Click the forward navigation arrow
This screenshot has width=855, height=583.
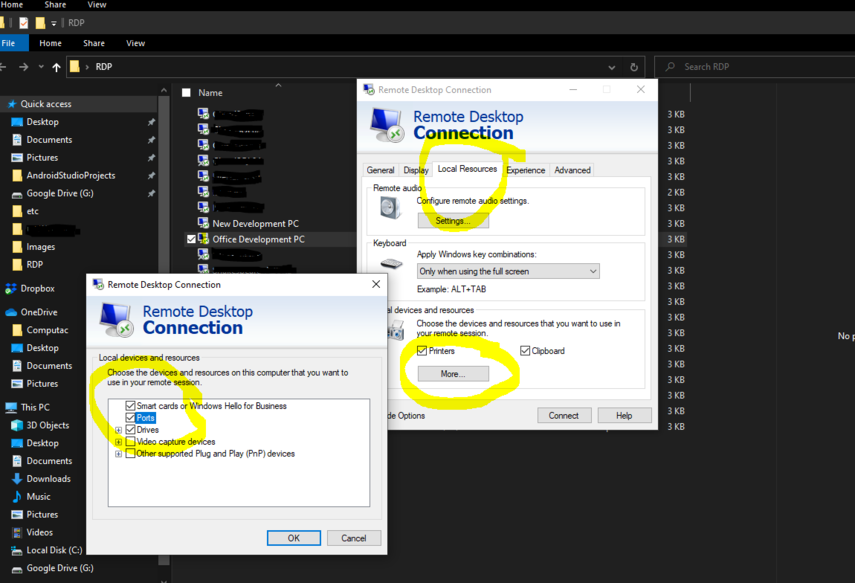[x=23, y=67]
